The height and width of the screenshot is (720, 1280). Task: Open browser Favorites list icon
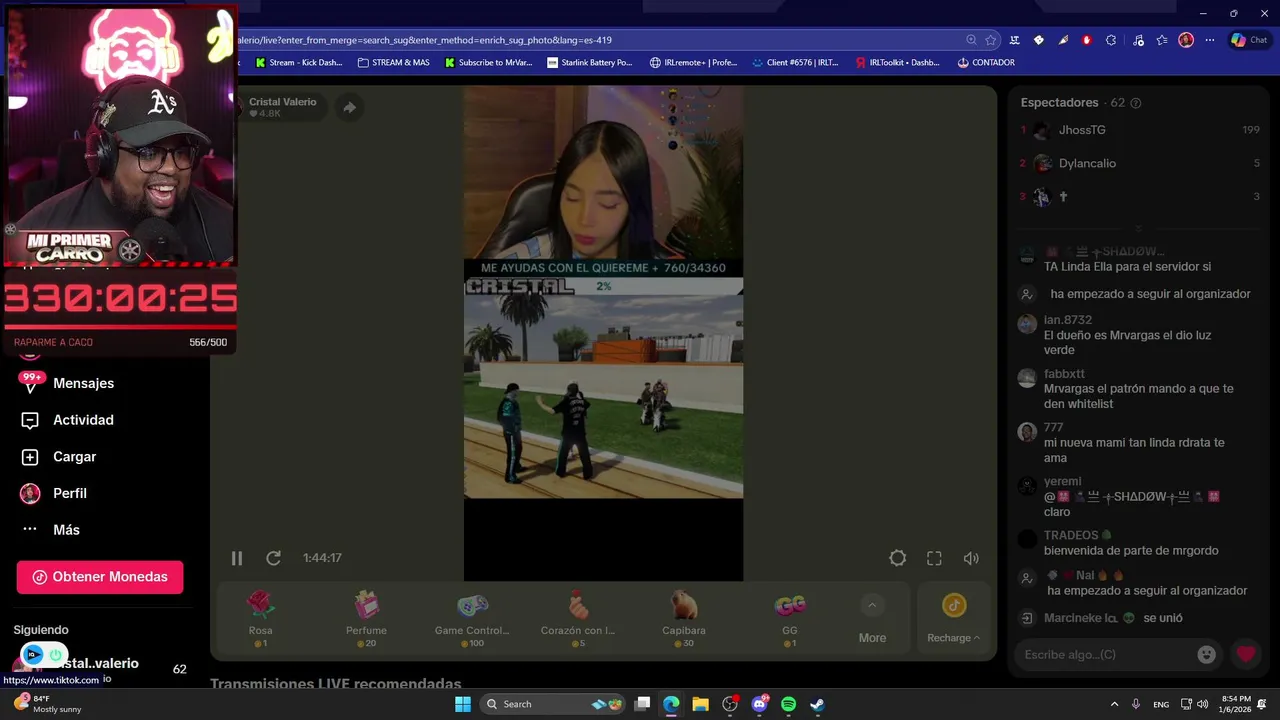pyautogui.click(x=1161, y=40)
